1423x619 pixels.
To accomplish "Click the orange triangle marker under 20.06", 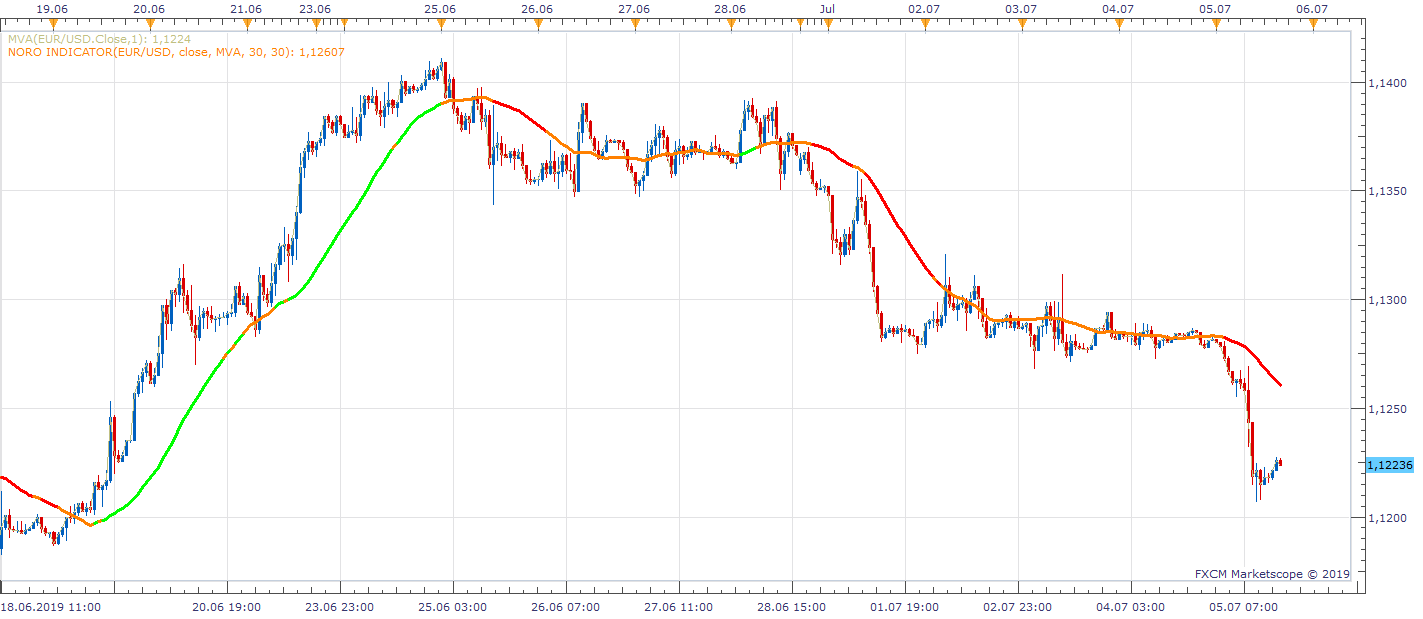I will pos(149,22).
